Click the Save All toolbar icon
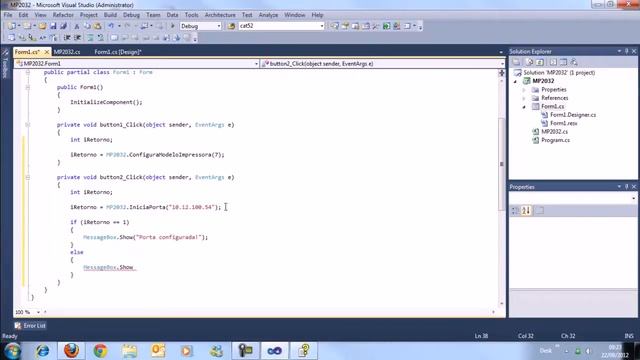Image resolution: width=640 pixels, height=360 pixels. 63,26
